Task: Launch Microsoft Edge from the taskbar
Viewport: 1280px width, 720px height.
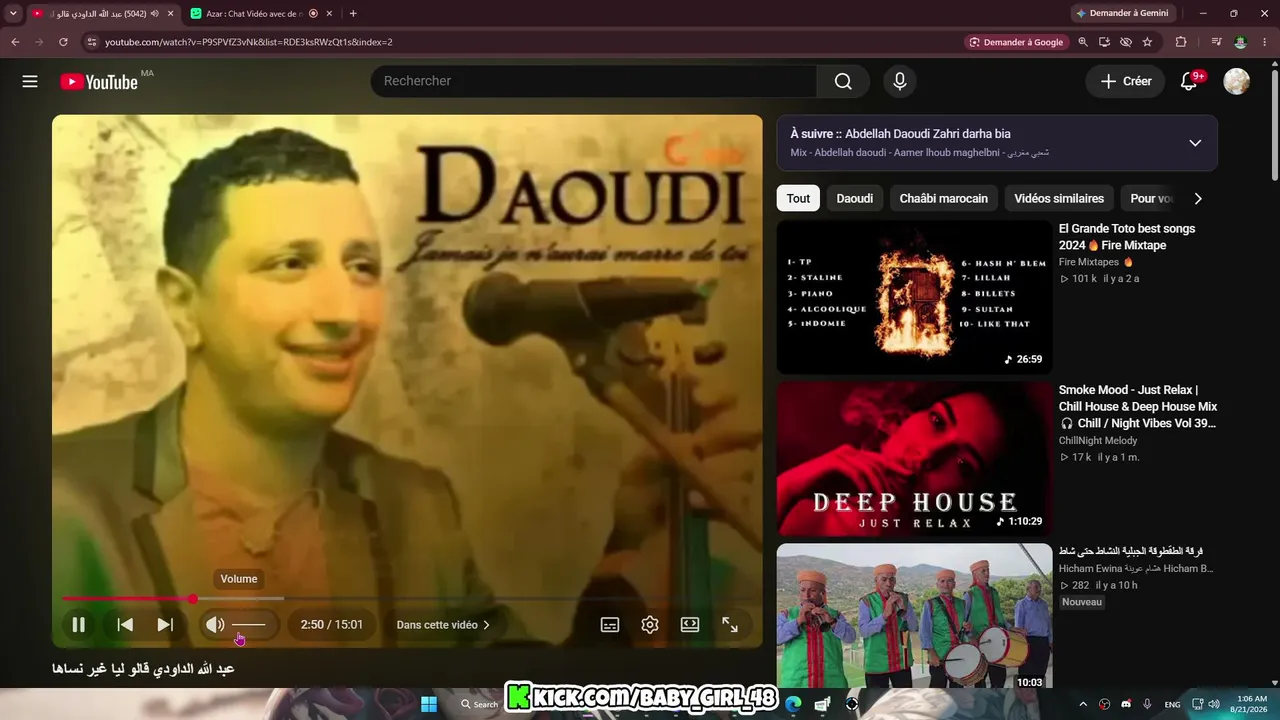Action: pos(793,704)
